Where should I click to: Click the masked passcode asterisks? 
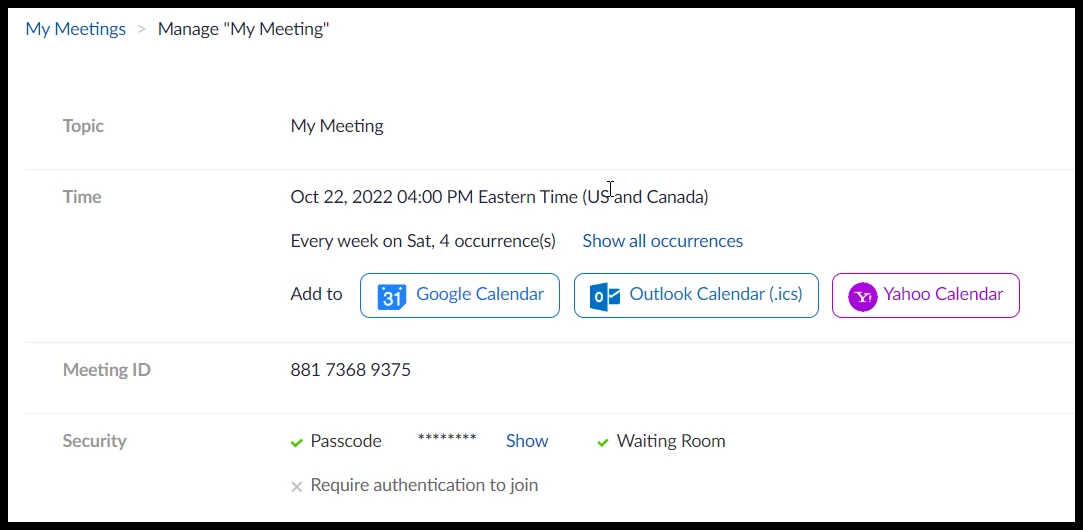coord(447,440)
